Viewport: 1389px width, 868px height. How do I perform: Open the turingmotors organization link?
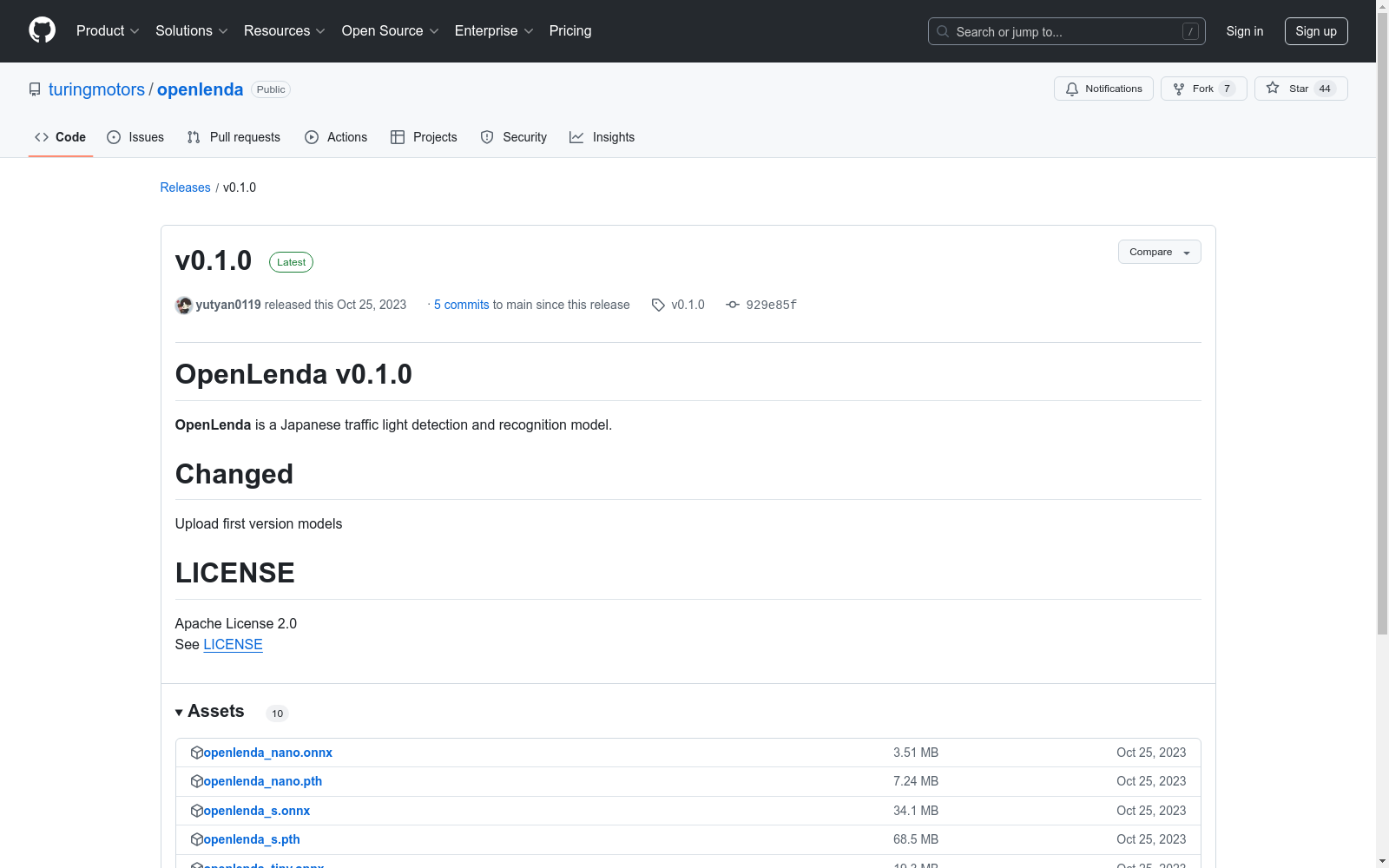96,89
